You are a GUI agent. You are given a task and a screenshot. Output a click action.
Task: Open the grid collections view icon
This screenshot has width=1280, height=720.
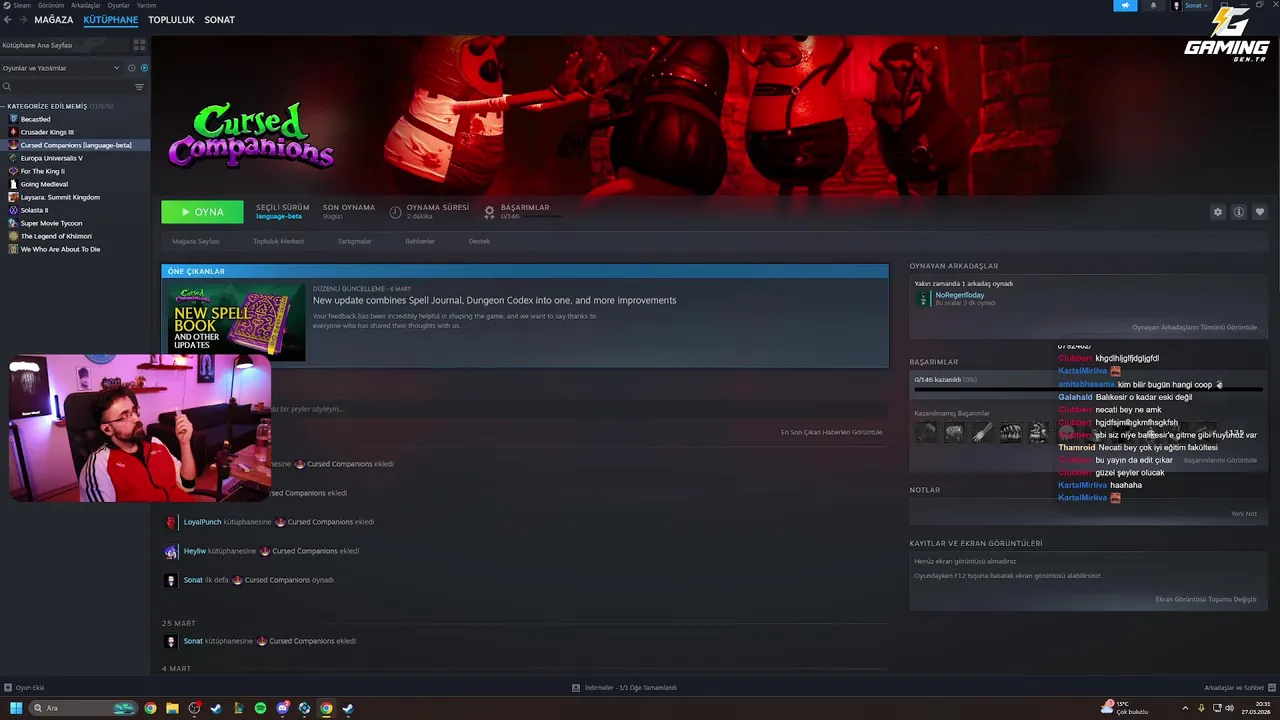coord(139,45)
